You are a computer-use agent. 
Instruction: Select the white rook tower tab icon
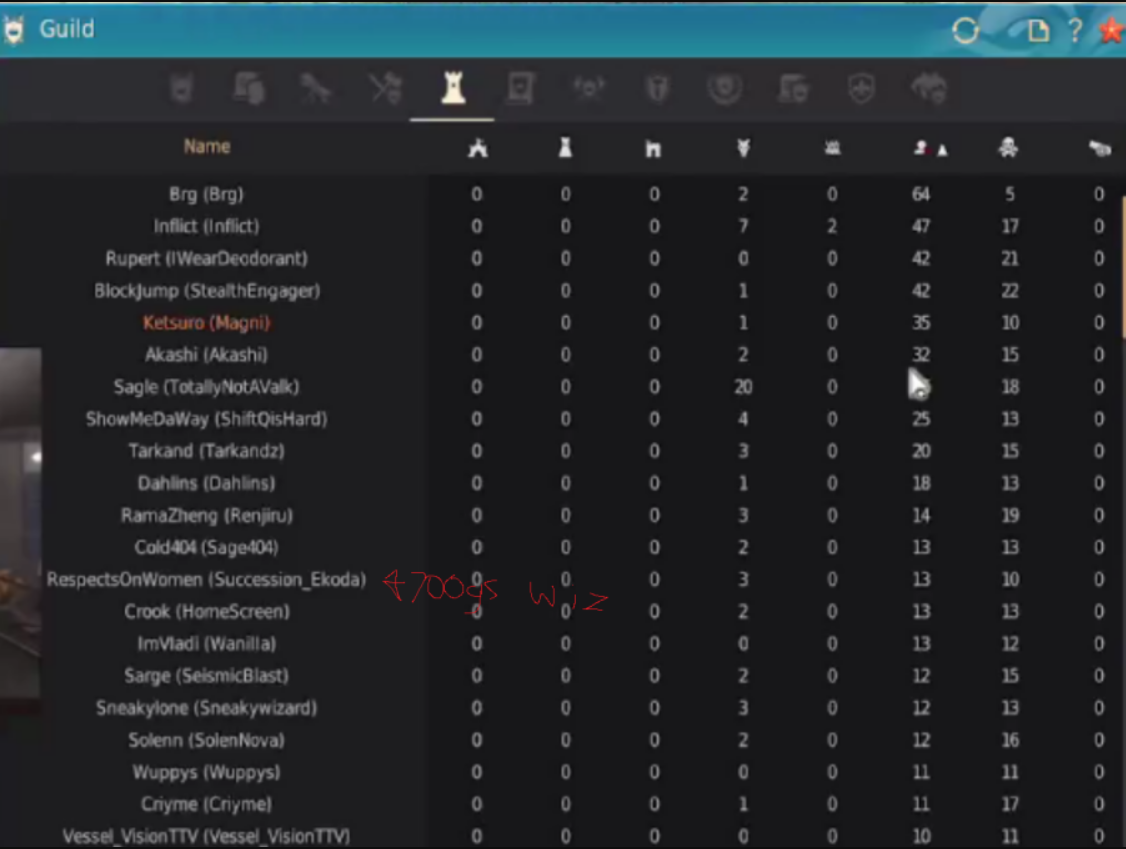tap(452, 88)
